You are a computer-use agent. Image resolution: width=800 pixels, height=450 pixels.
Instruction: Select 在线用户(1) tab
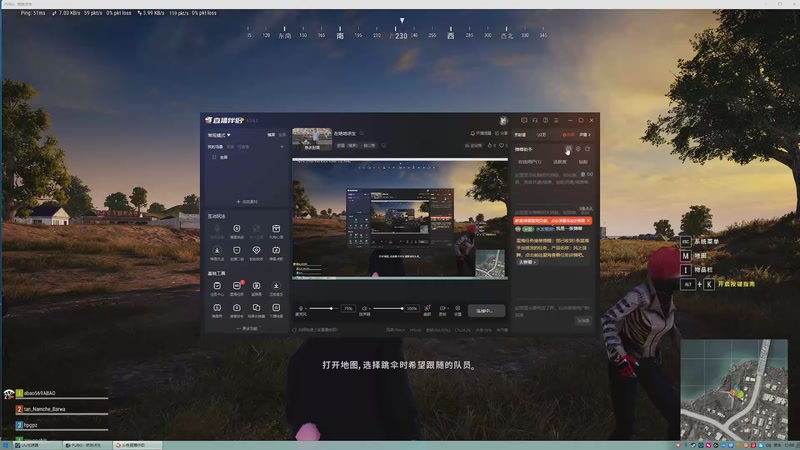pyautogui.click(x=530, y=162)
